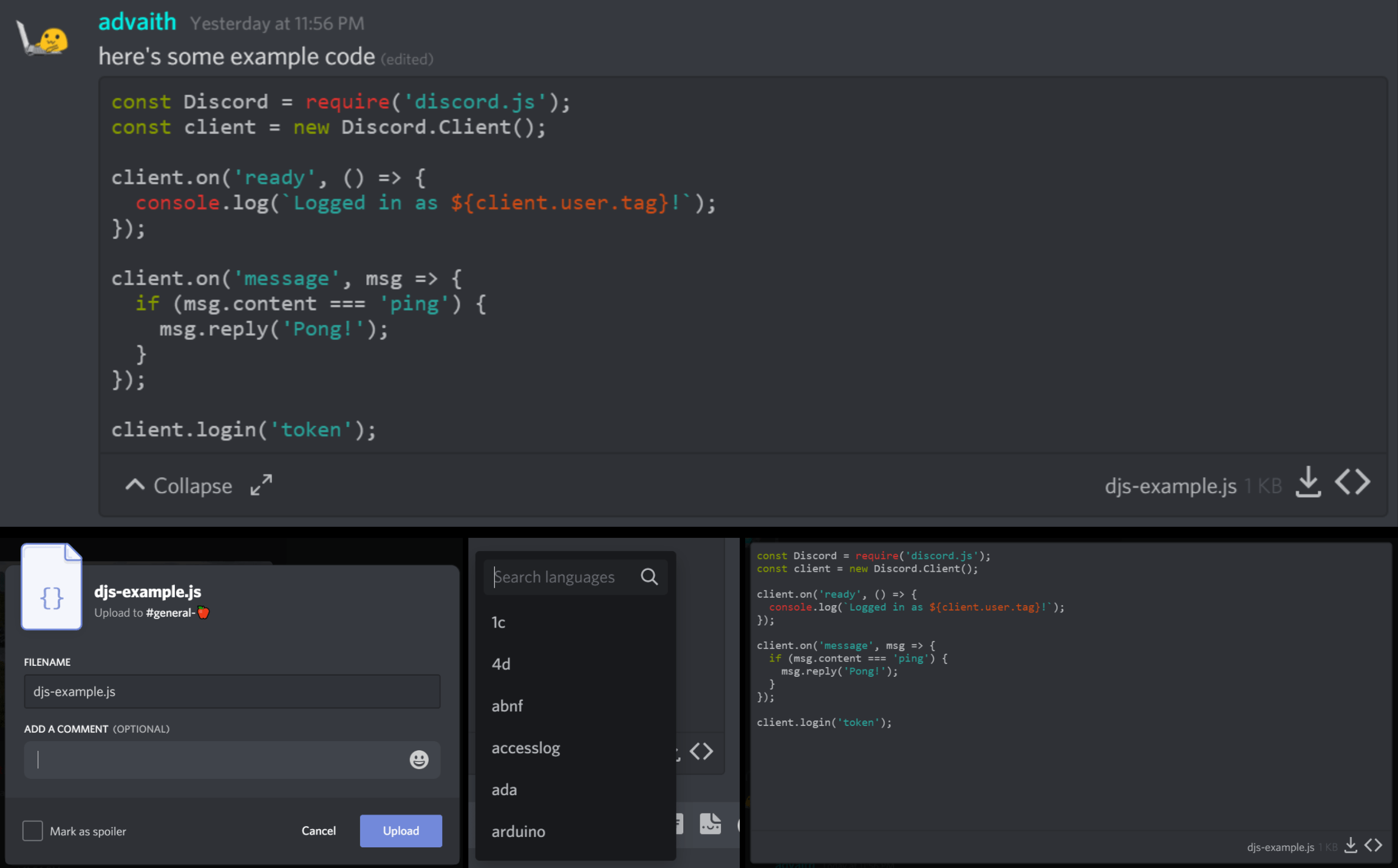Viewport: 1398px width, 868px height.
Task: Open the emoji picker in comment field
Action: tap(418, 759)
